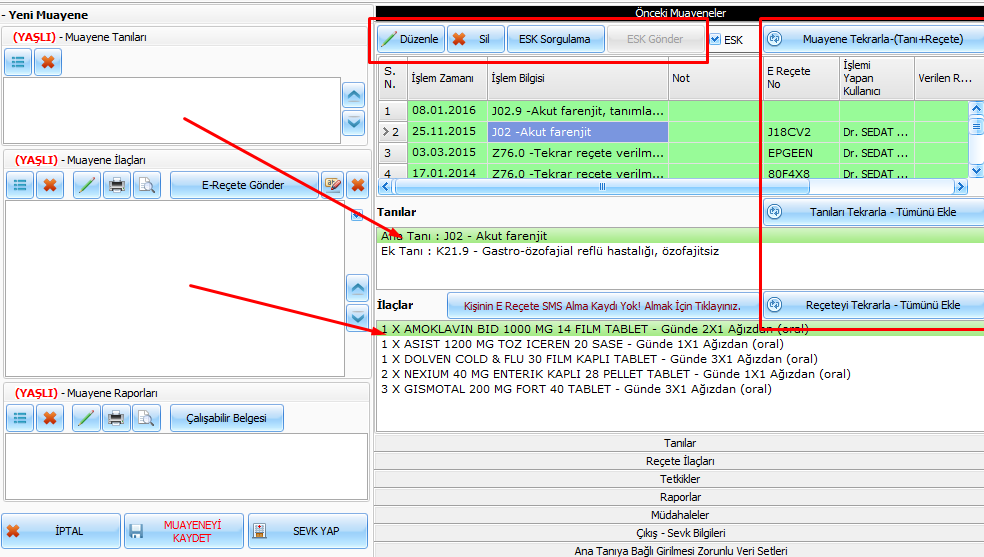Open print preview icon in Muayene İlaçları

[x=146, y=185]
